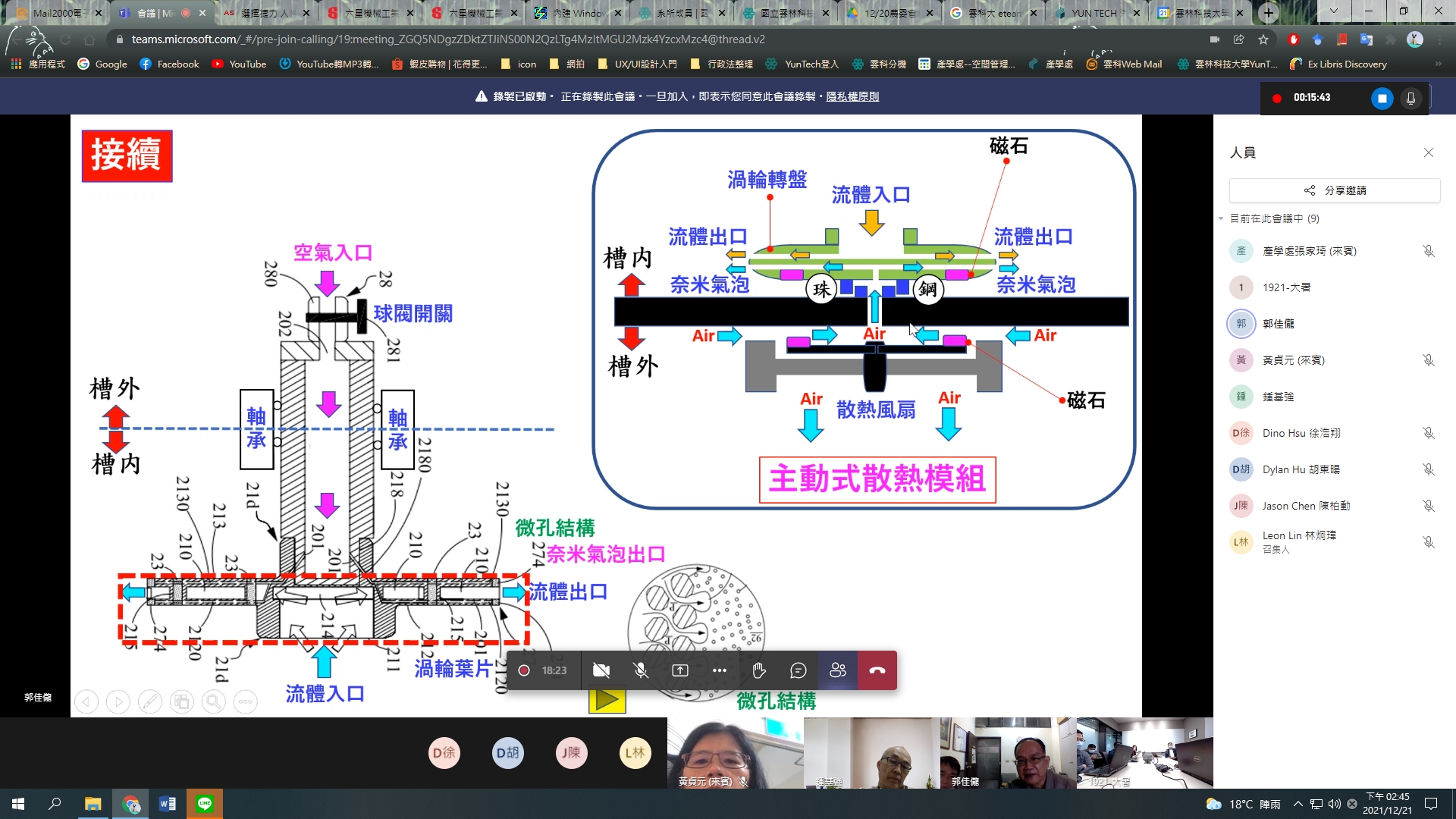Viewport: 1456px width, 819px height.
Task: Click 分享邀請 share invite button
Action: [1335, 190]
